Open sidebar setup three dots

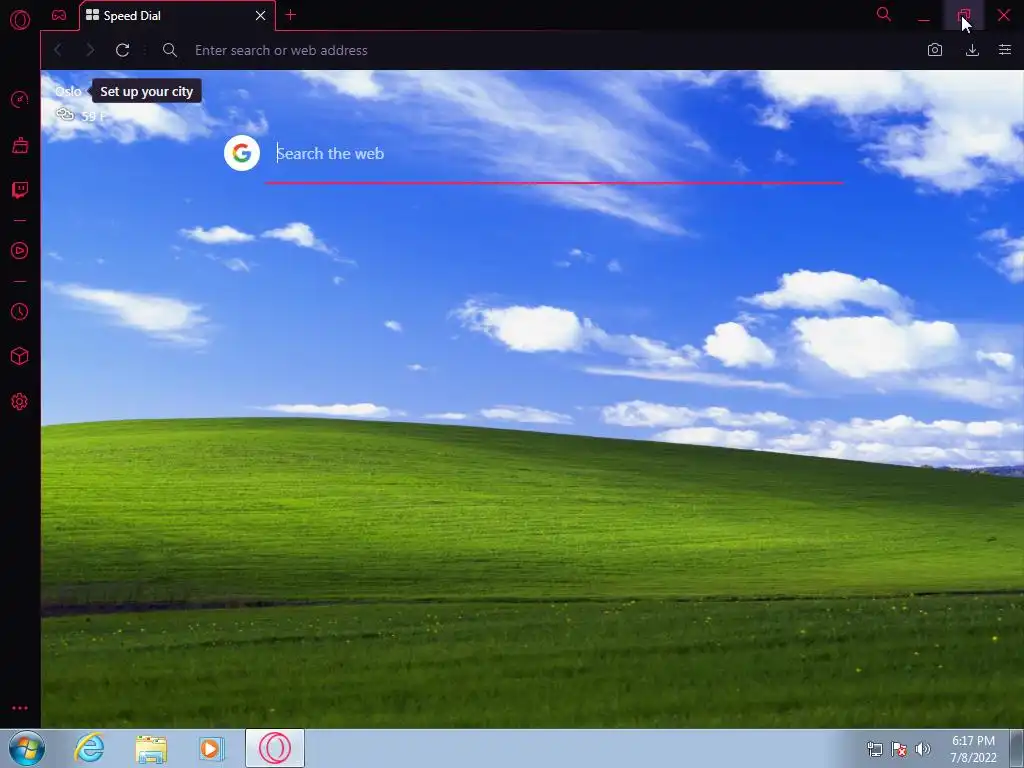click(x=20, y=708)
